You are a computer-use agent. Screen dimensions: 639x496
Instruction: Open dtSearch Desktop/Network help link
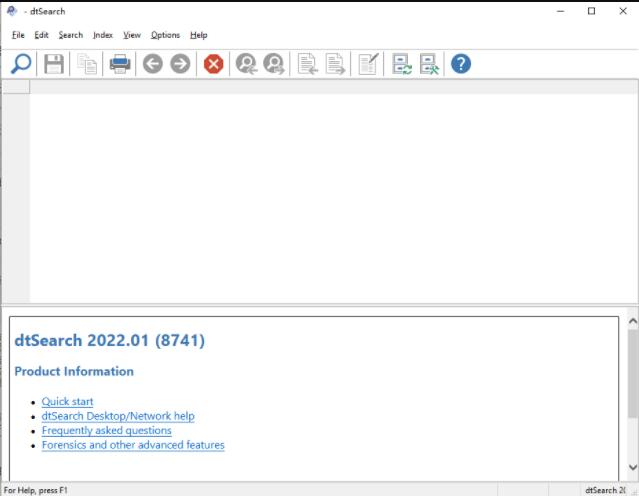point(118,416)
